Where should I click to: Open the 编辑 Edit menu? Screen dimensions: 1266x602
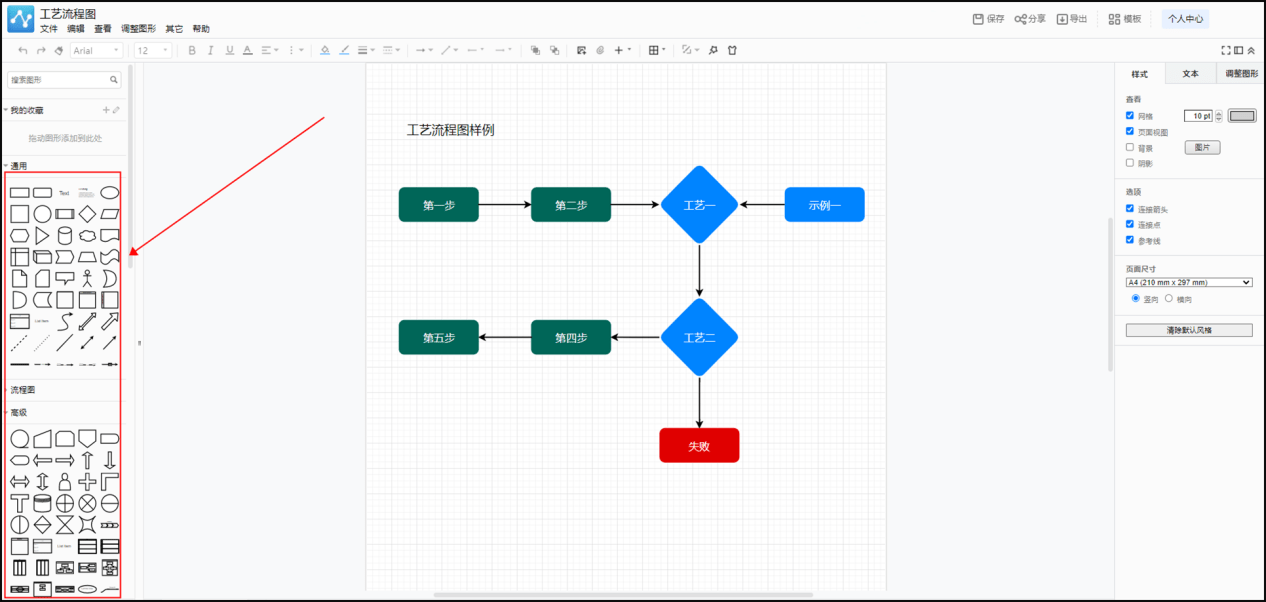76,29
